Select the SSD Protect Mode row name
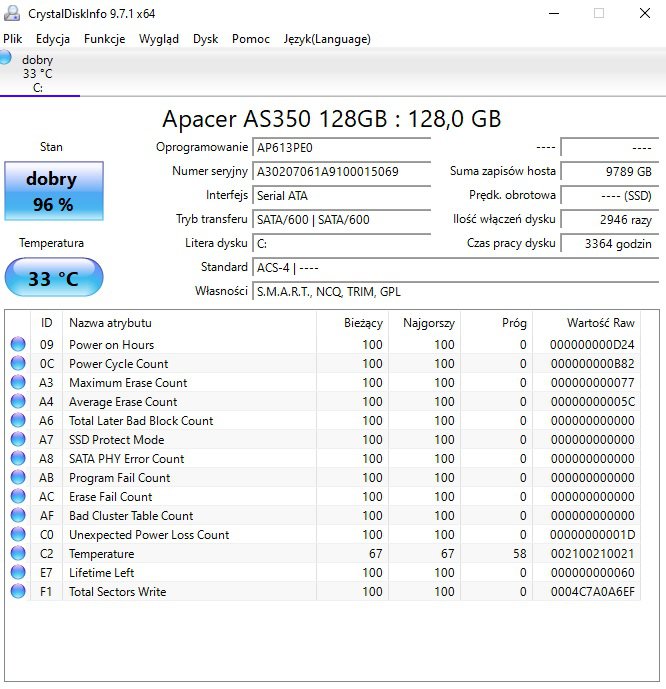 pyautogui.click(x=116, y=439)
